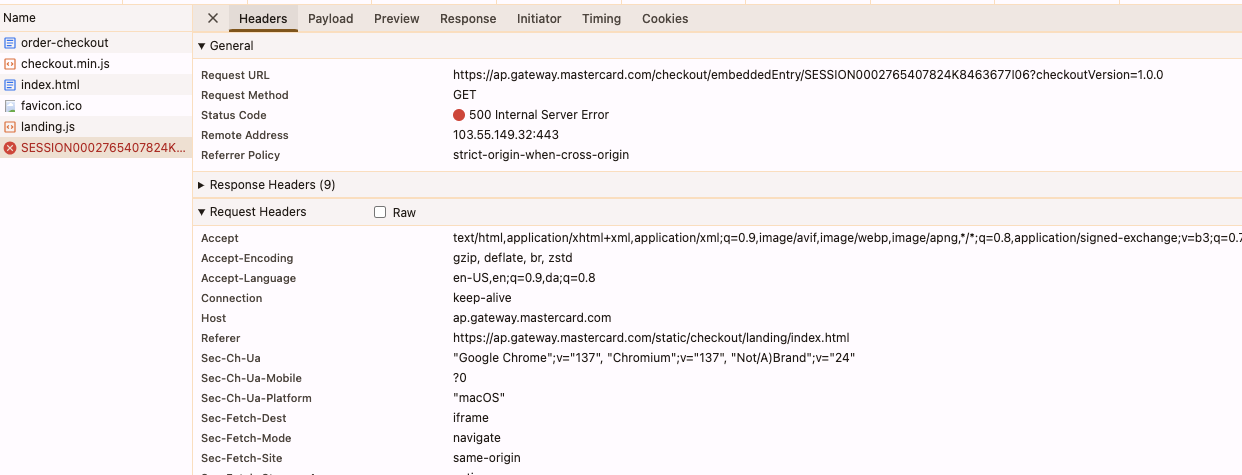Open the Cookies tab
The image size is (1242, 475).
(x=665, y=18)
